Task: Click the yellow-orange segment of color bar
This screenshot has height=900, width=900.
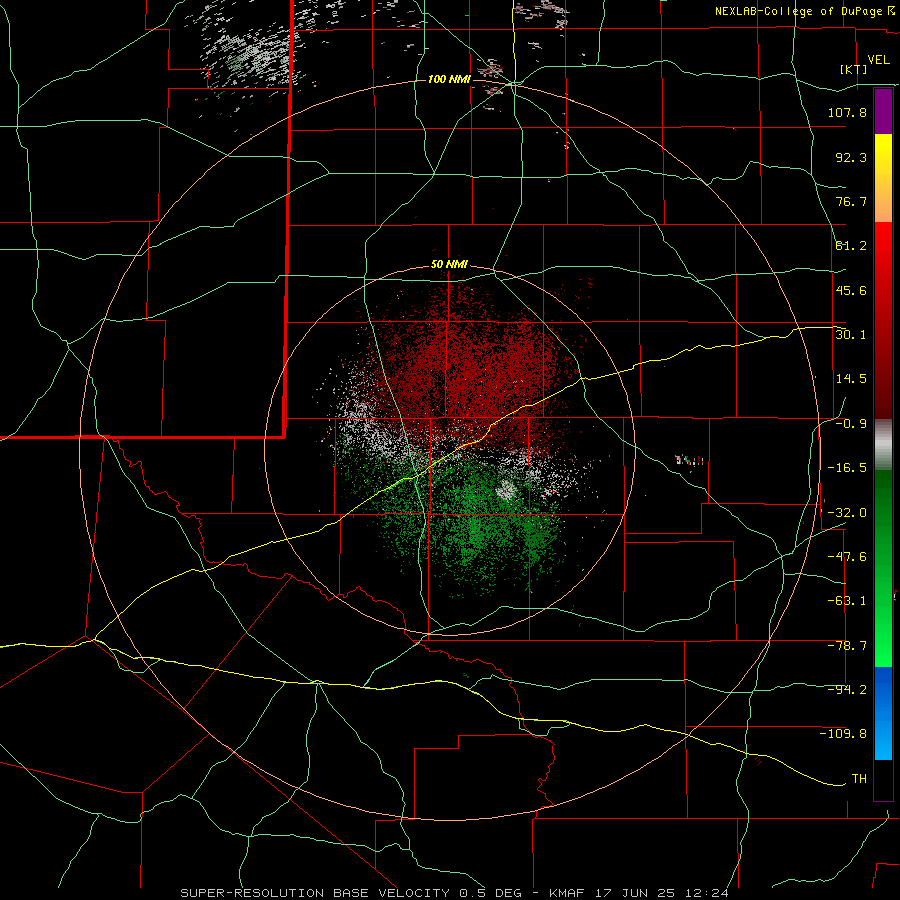Action: pos(883,178)
